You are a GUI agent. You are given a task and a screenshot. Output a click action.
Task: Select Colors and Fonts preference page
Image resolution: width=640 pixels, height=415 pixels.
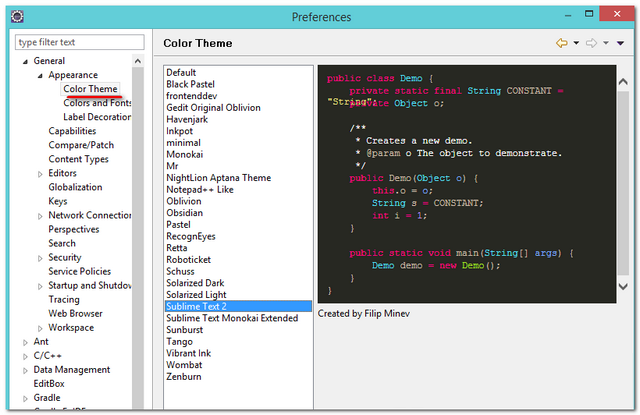point(97,103)
